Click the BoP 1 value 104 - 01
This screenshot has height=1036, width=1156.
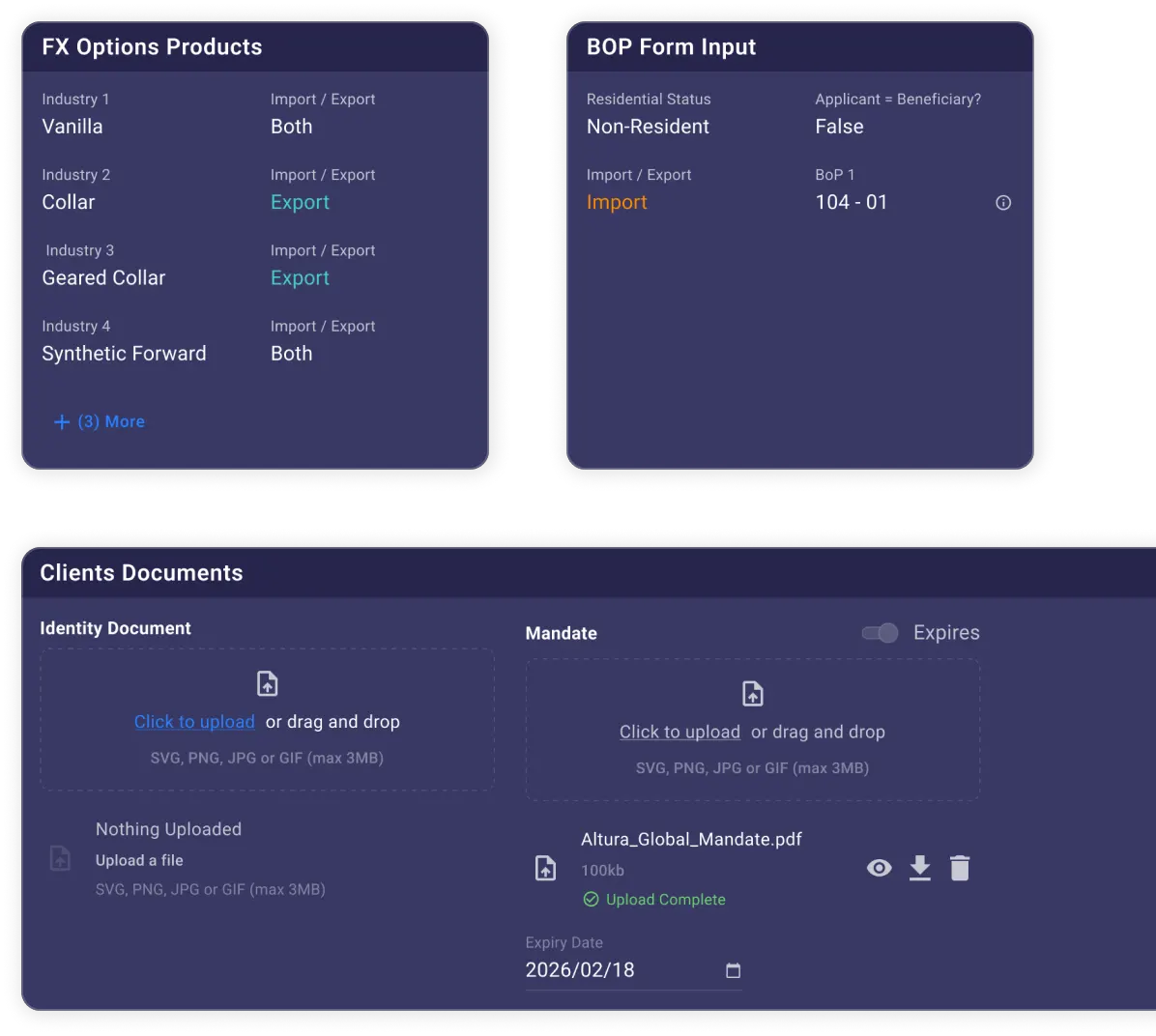(851, 203)
